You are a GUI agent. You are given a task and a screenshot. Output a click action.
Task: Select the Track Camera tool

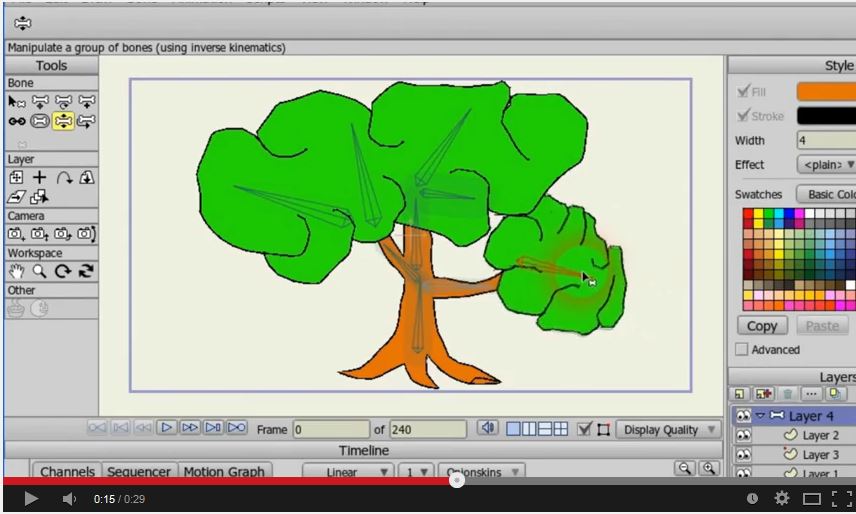(16, 234)
